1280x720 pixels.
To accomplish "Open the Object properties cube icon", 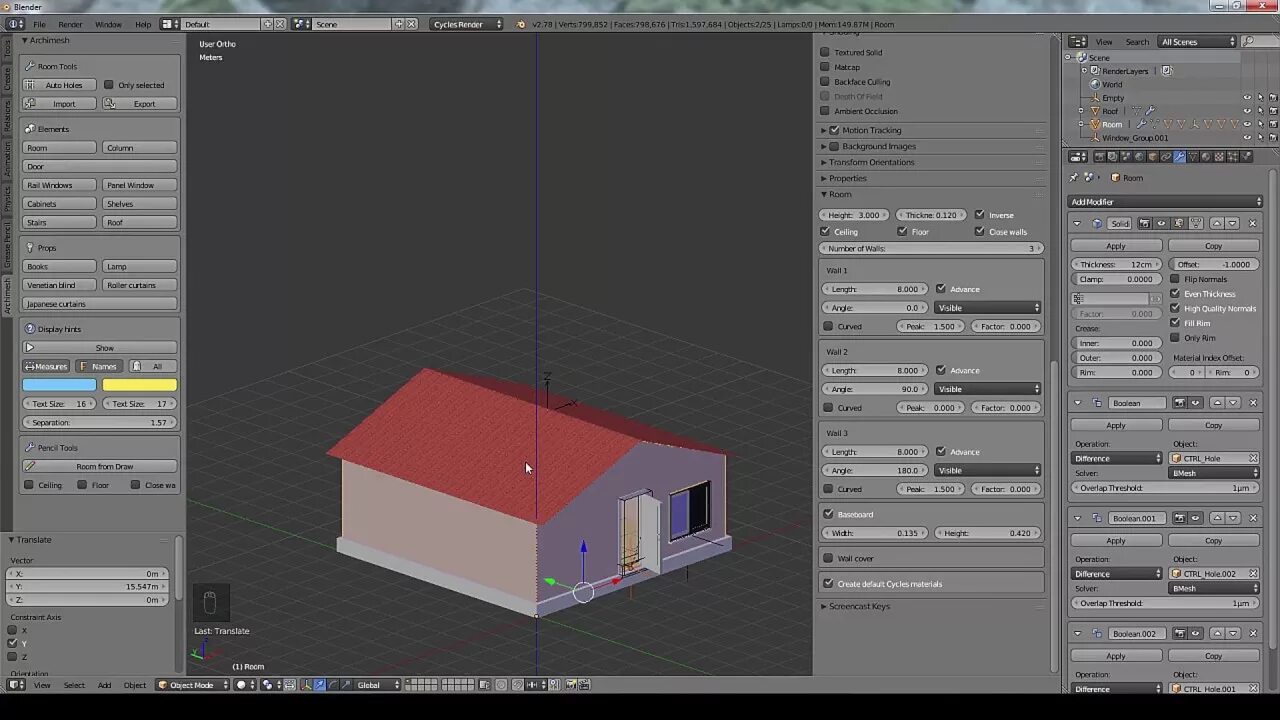I will [1153, 157].
